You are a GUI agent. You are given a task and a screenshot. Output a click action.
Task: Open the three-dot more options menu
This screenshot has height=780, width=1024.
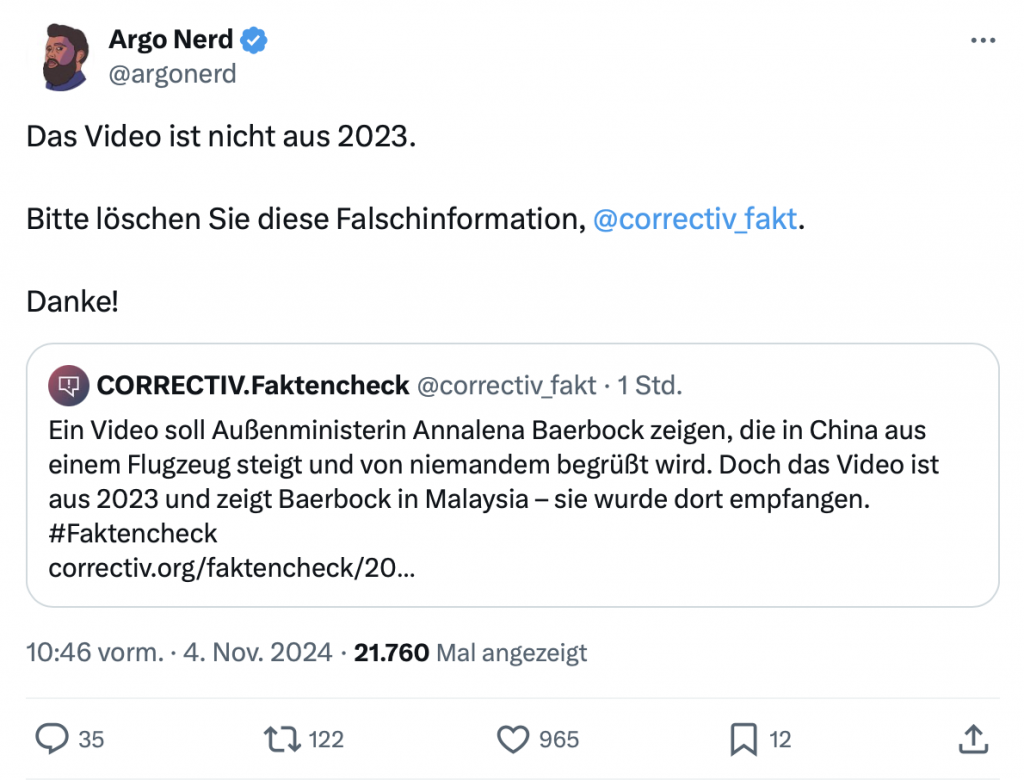coord(984,41)
